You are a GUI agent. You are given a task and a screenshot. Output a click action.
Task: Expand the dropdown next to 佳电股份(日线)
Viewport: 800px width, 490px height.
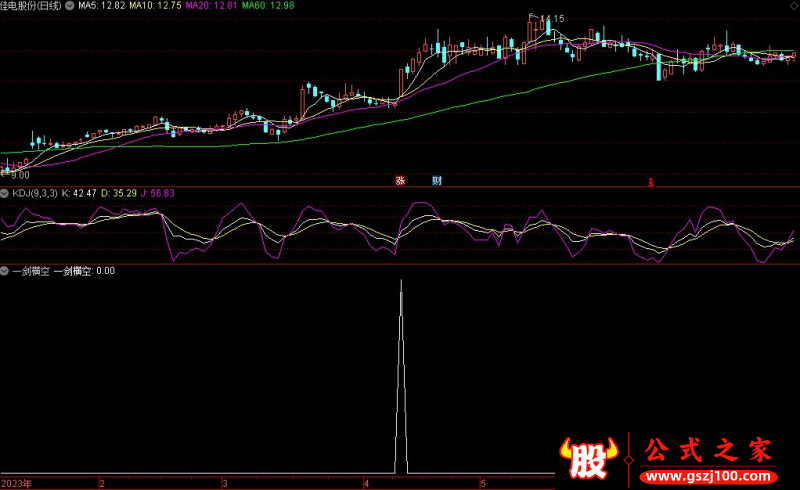pos(68,6)
